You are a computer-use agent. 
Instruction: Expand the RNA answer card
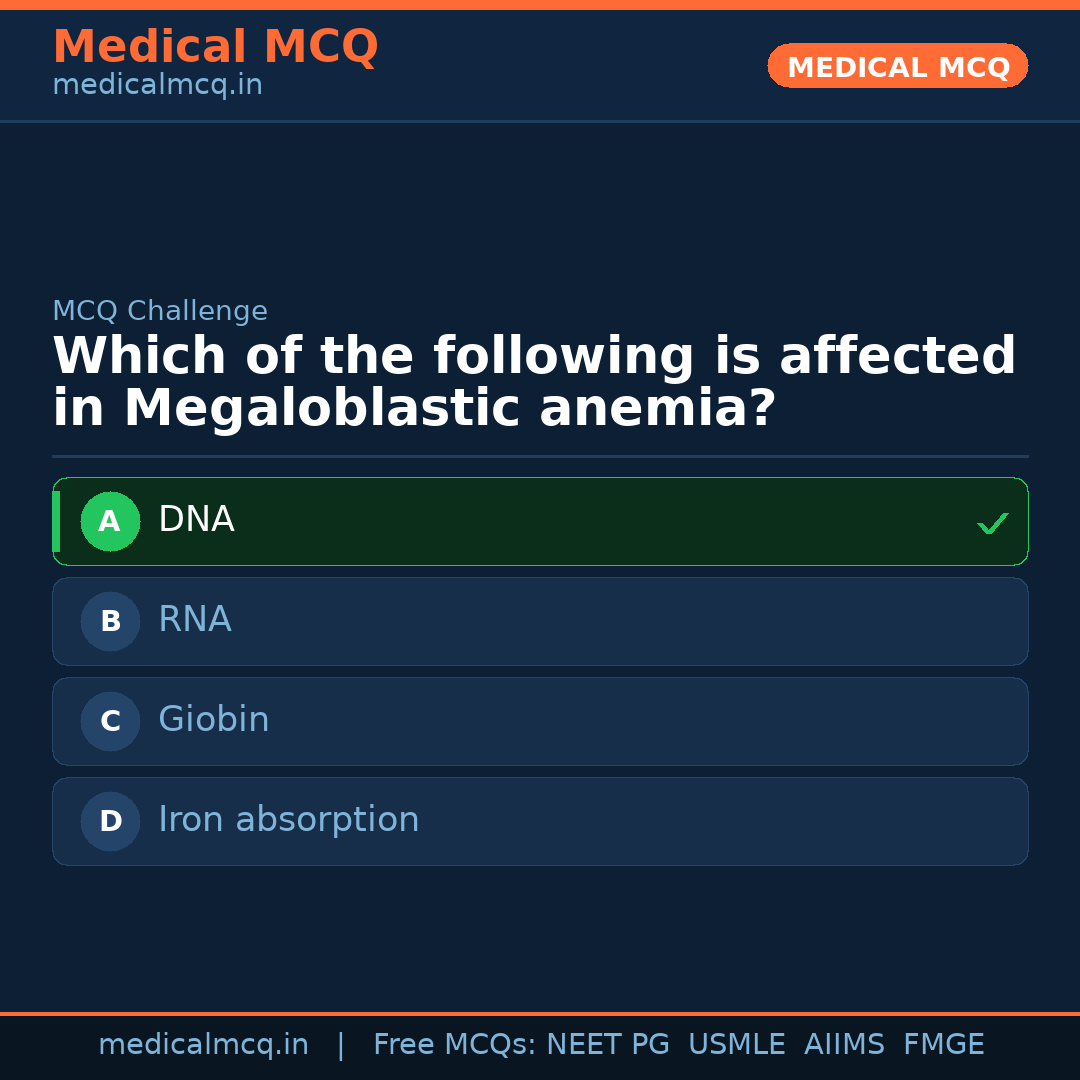(540, 621)
